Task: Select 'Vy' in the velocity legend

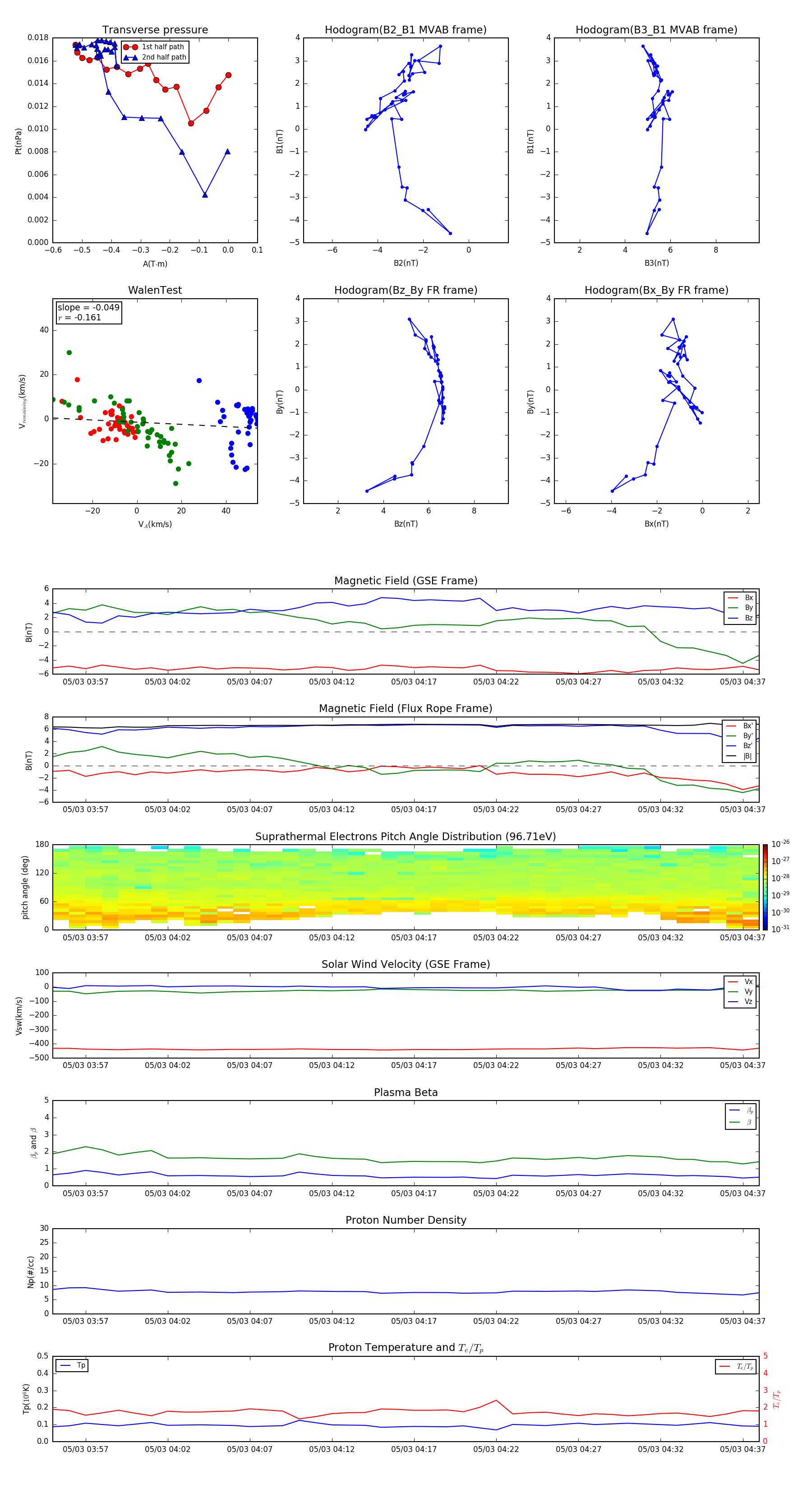Action: (740, 991)
